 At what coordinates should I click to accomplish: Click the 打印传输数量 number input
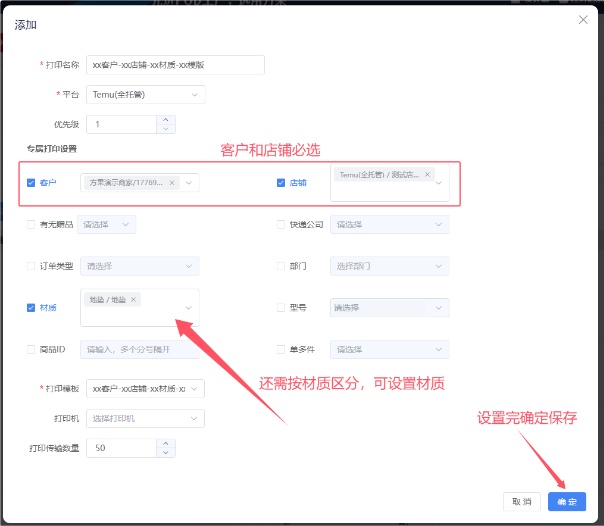pyautogui.click(x=121, y=448)
